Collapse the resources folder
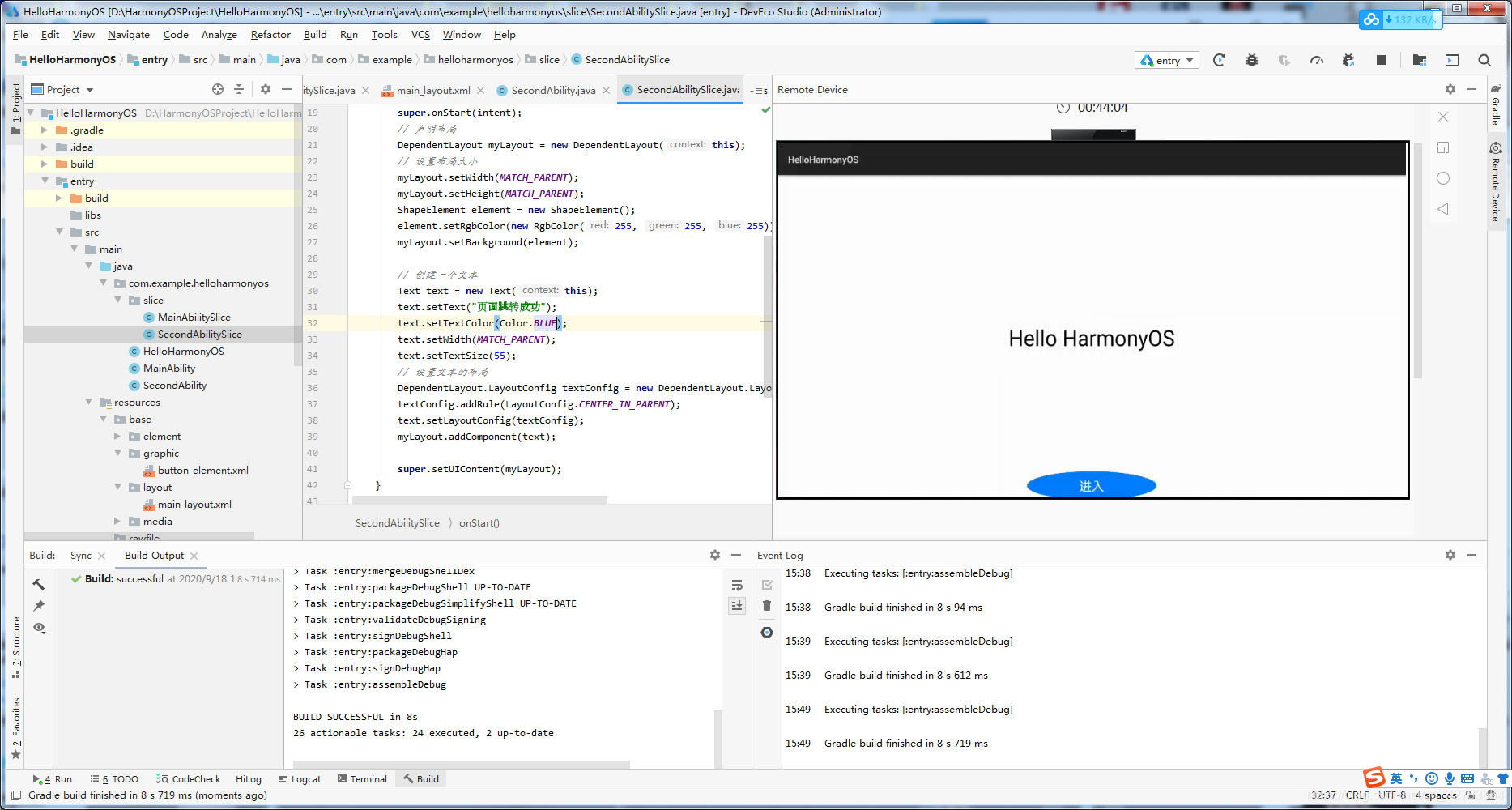This screenshot has height=810, width=1512. [x=88, y=402]
